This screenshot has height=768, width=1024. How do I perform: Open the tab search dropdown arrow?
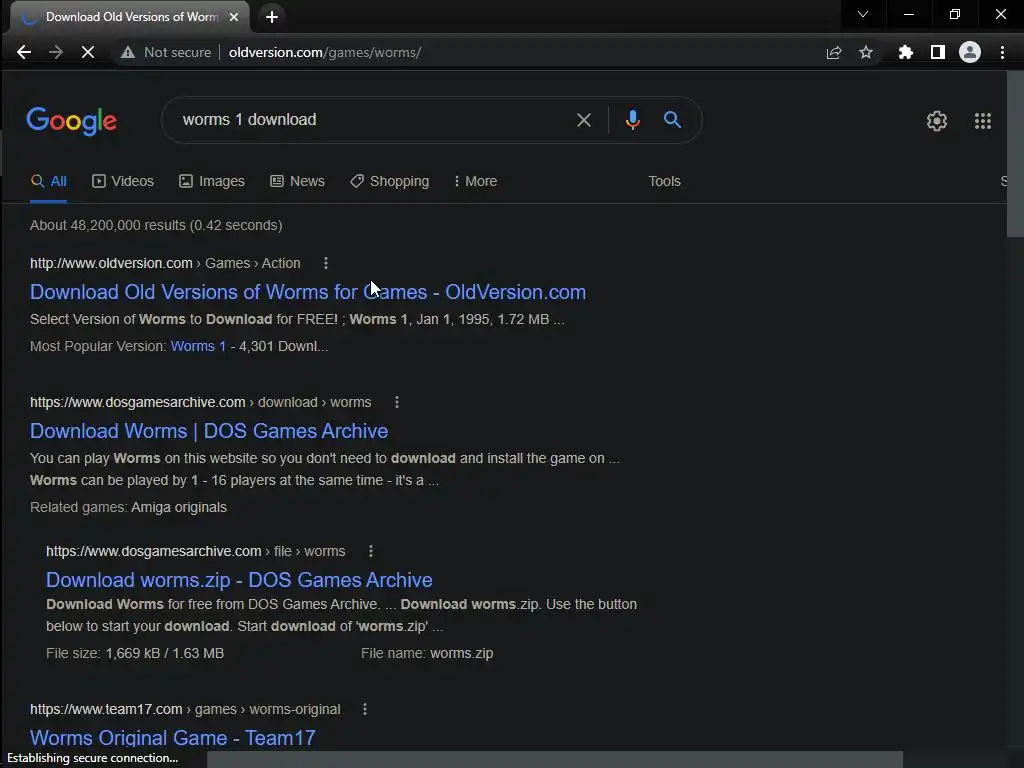pyautogui.click(x=863, y=14)
